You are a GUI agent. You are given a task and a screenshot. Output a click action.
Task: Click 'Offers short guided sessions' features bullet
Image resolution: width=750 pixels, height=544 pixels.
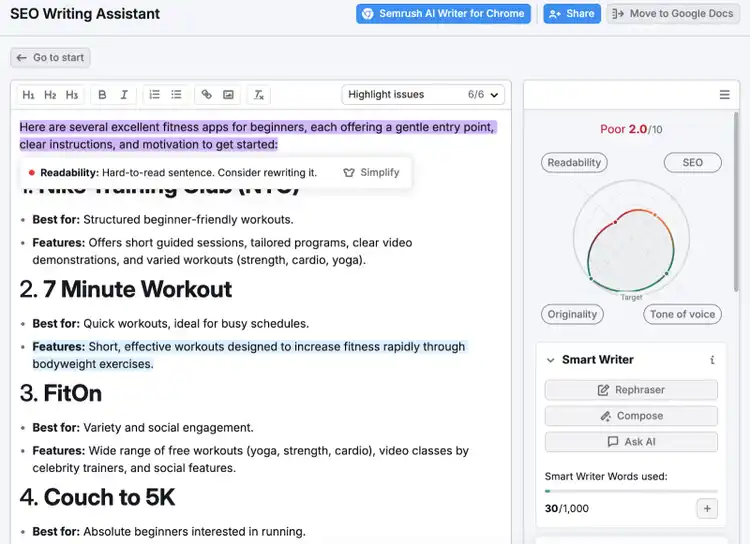pyautogui.click(x=222, y=251)
